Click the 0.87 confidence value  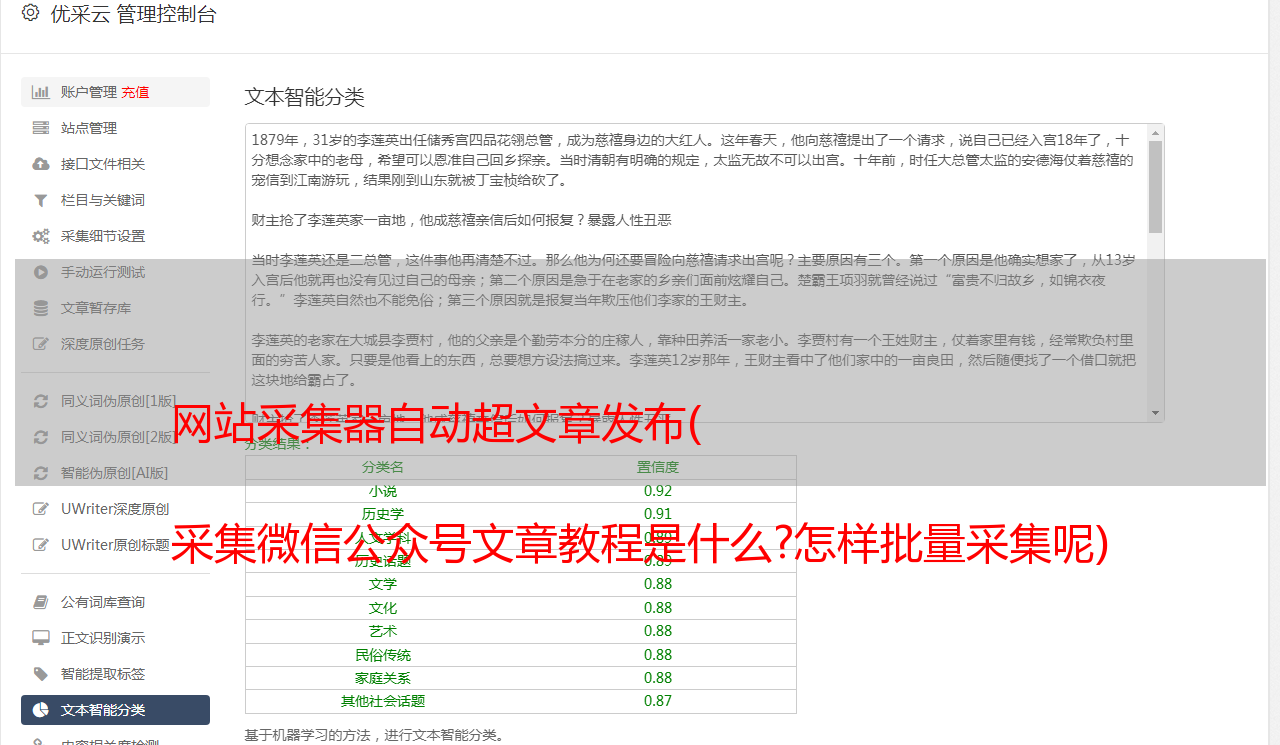click(658, 701)
